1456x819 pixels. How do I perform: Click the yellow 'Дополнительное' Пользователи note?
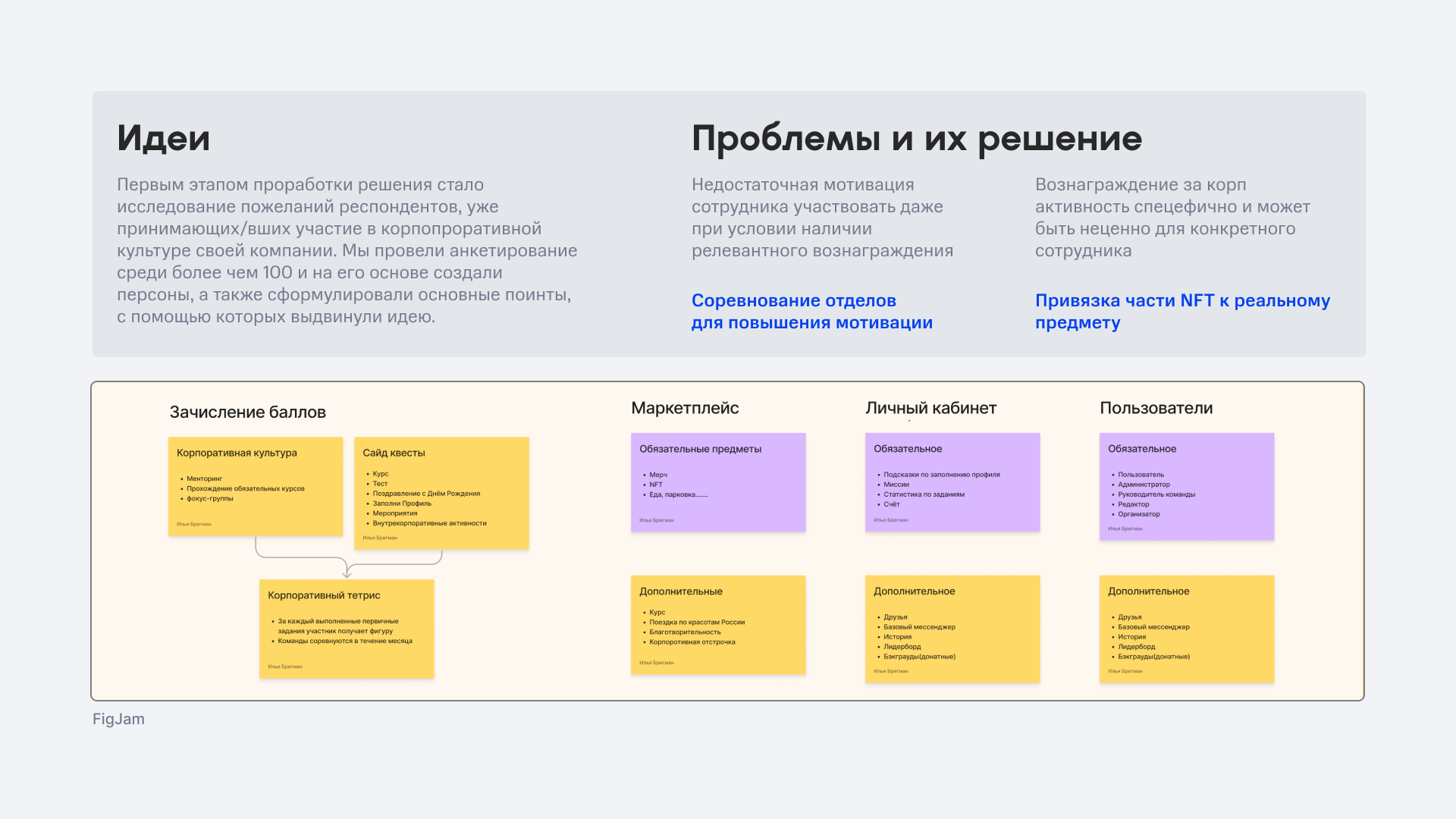tap(1187, 629)
